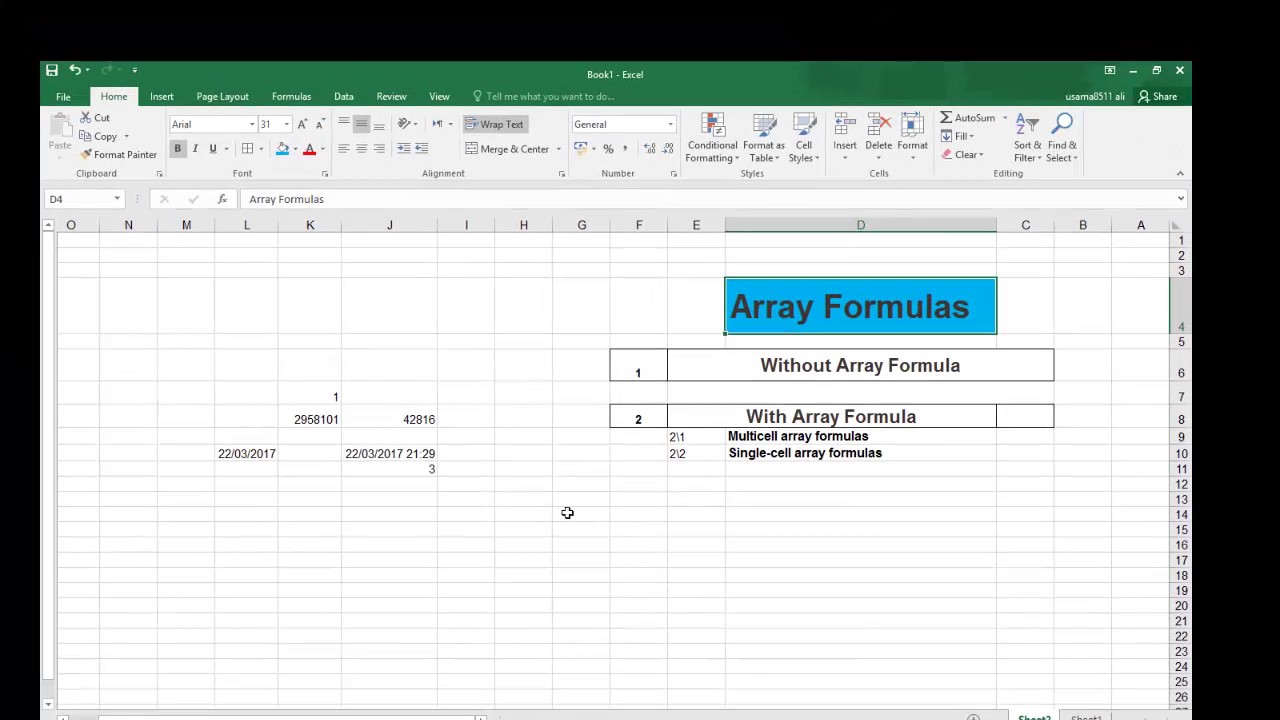
Task: Apply cell borders using the Borders icon
Action: [247, 149]
